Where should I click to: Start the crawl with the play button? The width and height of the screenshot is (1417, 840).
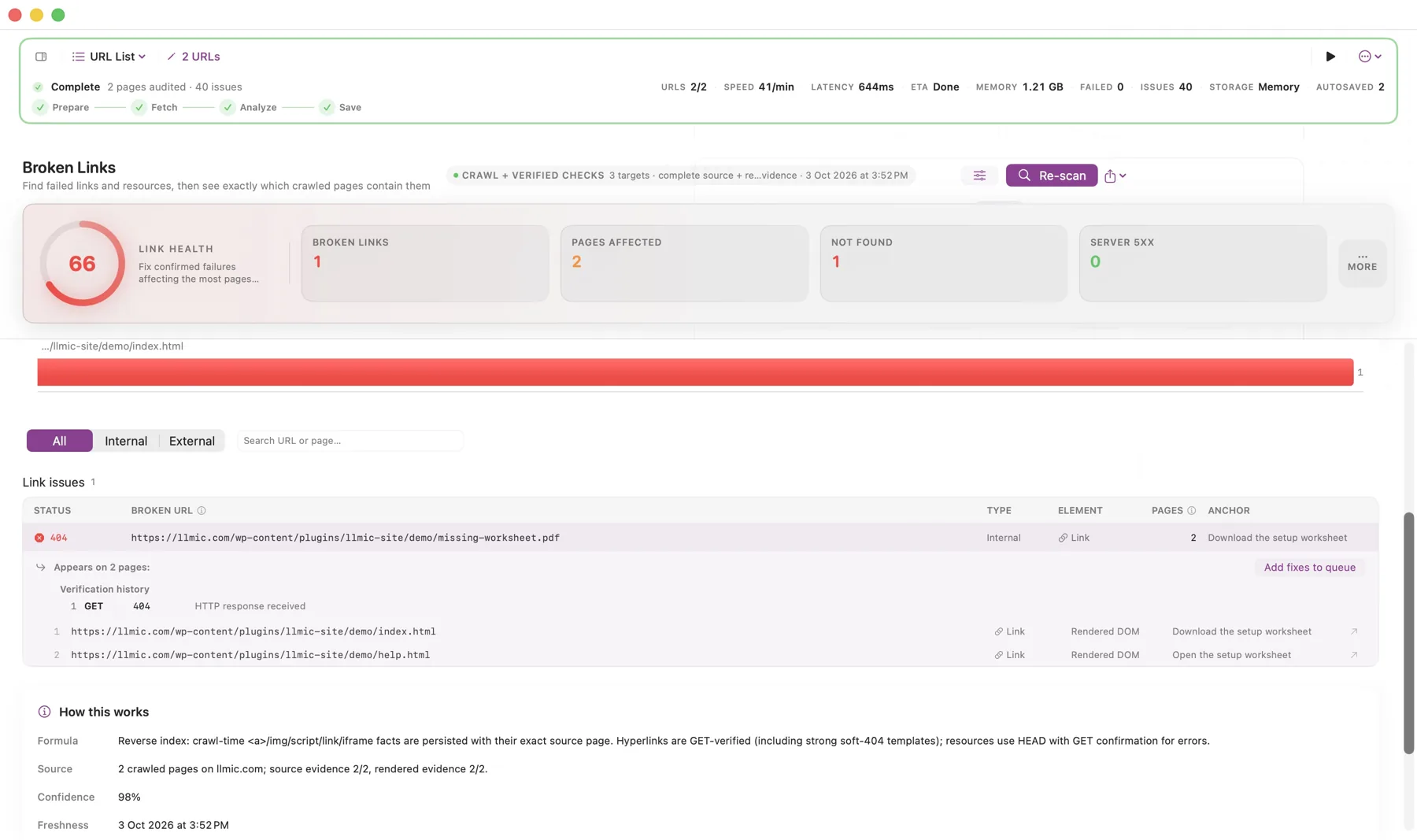click(x=1330, y=57)
